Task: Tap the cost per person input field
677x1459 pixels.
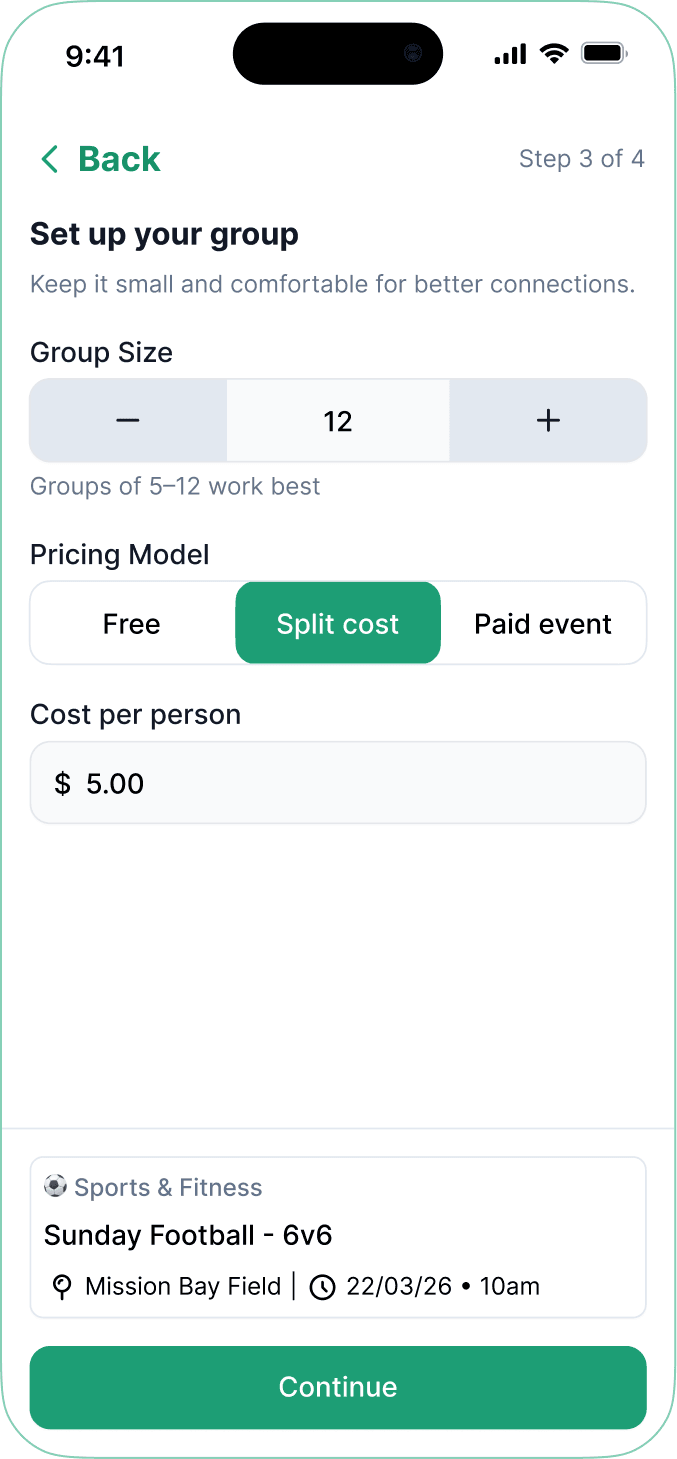Action: (337, 783)
